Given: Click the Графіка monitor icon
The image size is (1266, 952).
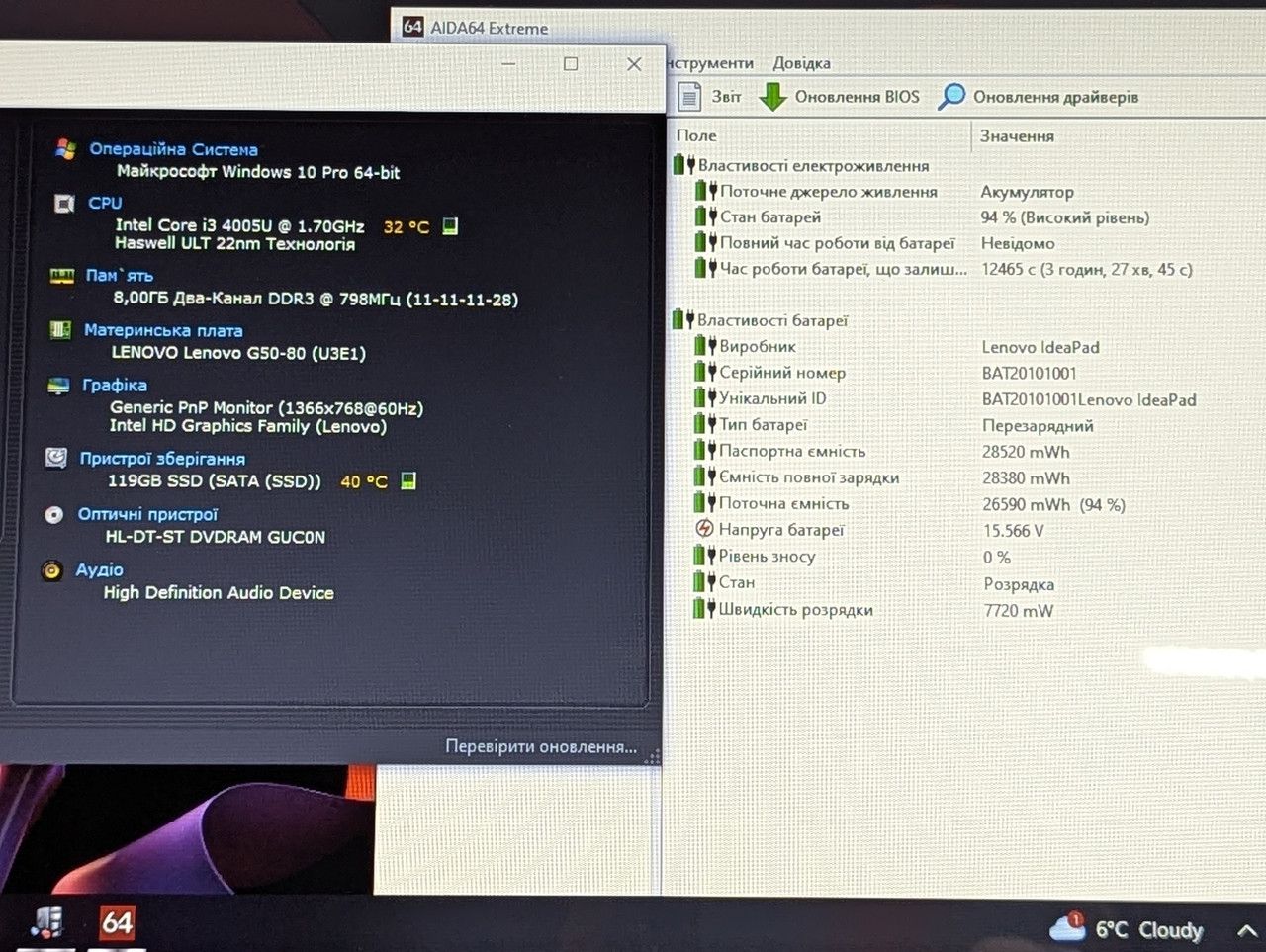Looking at the screenshot, I should tap(58, 386).
